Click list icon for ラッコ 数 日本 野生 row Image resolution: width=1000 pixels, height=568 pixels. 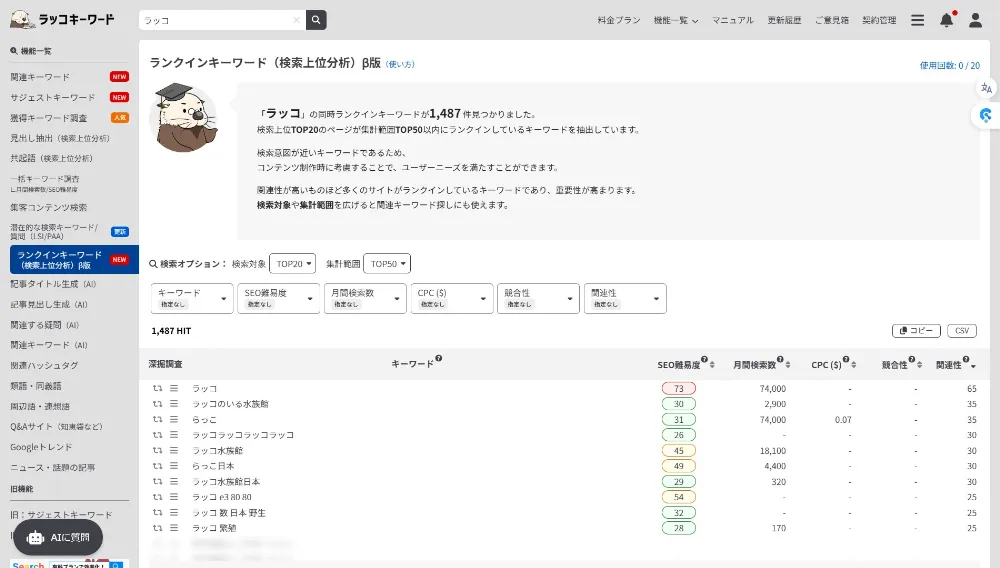coord(173,513)
